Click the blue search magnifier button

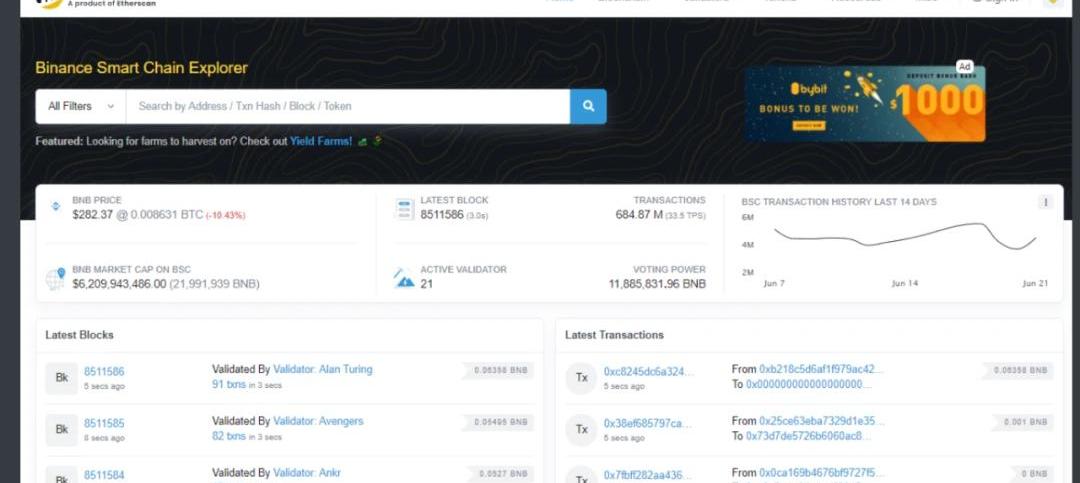(x=588, y=106)
